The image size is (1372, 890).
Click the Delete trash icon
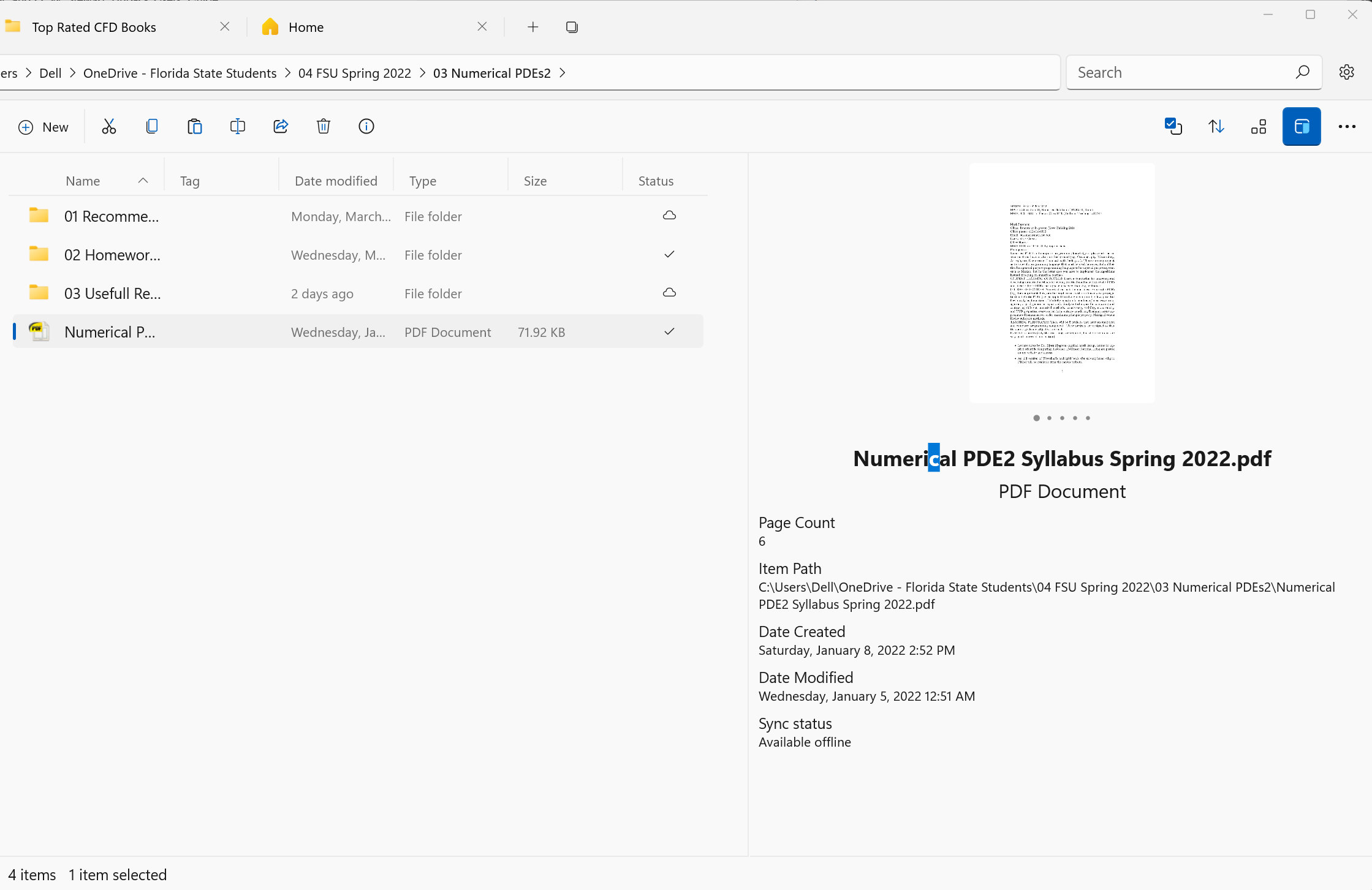click(x=324, y=127)
